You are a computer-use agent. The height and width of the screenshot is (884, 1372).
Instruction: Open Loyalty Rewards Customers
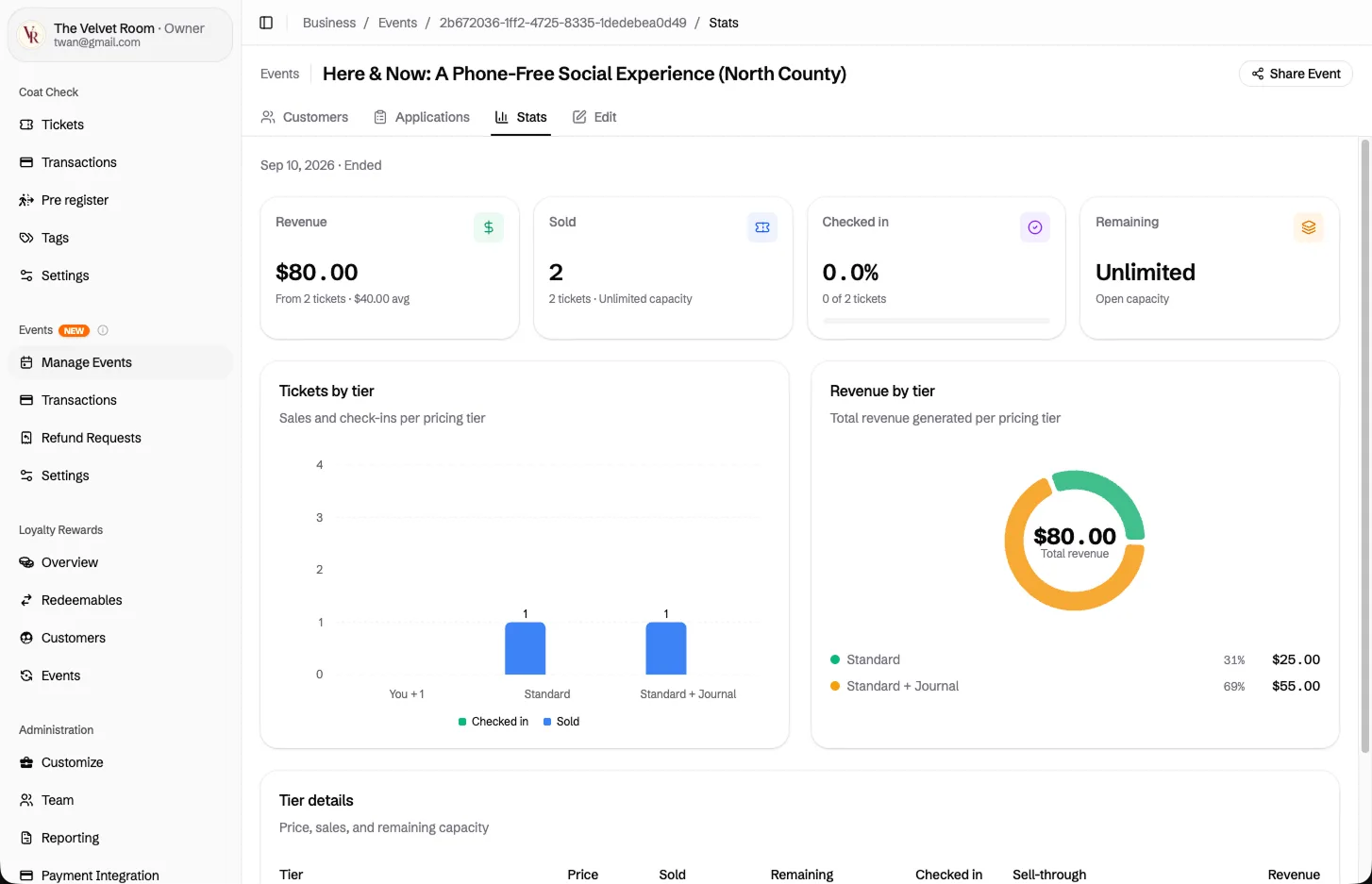121,638
